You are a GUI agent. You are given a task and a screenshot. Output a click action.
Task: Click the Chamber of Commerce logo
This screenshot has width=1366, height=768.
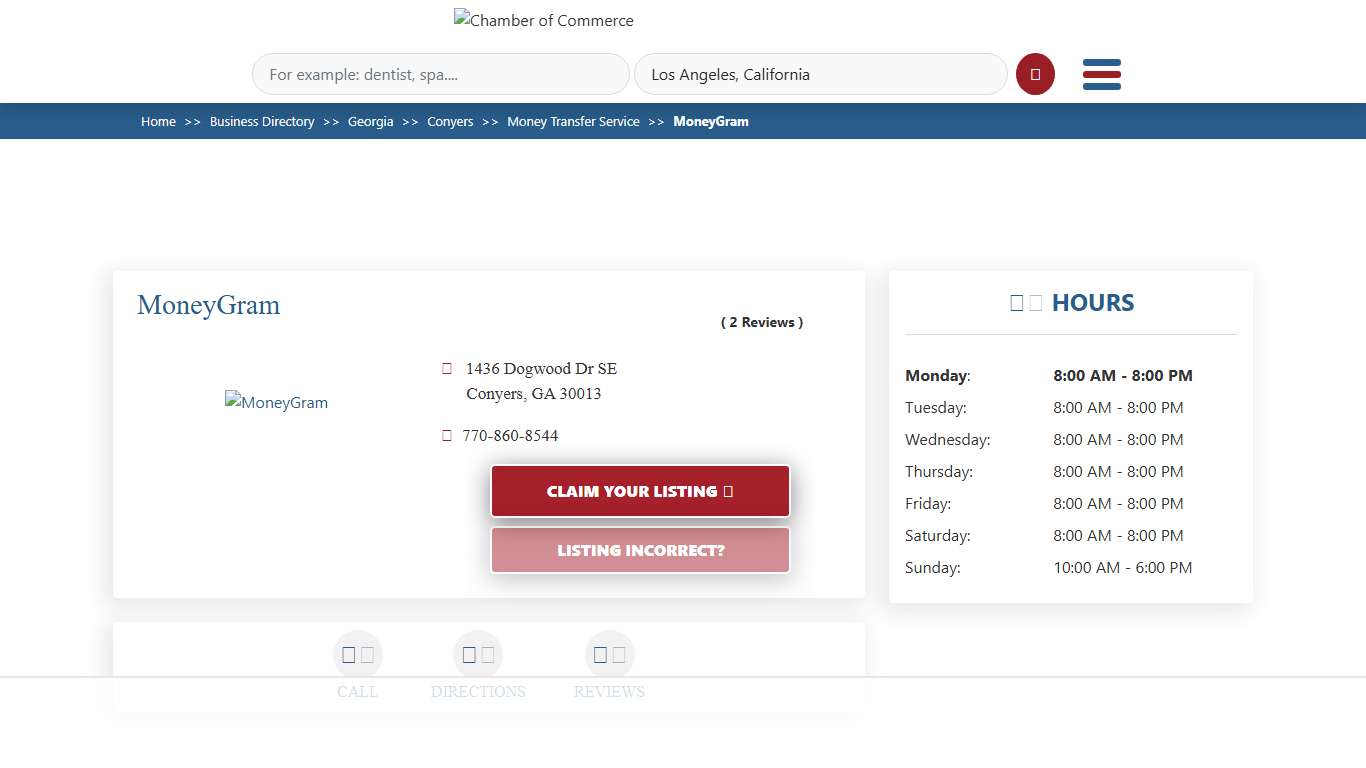(543, 20)
